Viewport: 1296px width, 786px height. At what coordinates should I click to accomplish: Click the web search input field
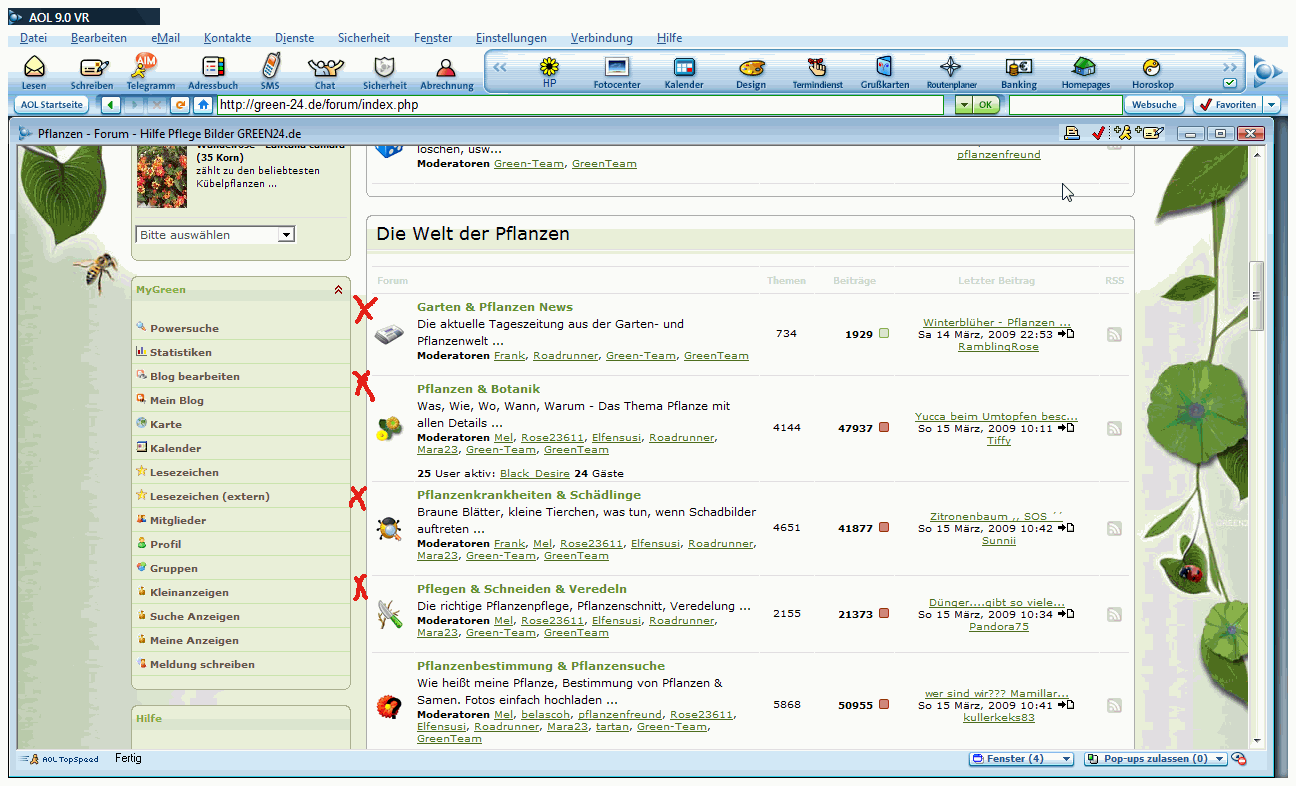tap(1064, 105)
